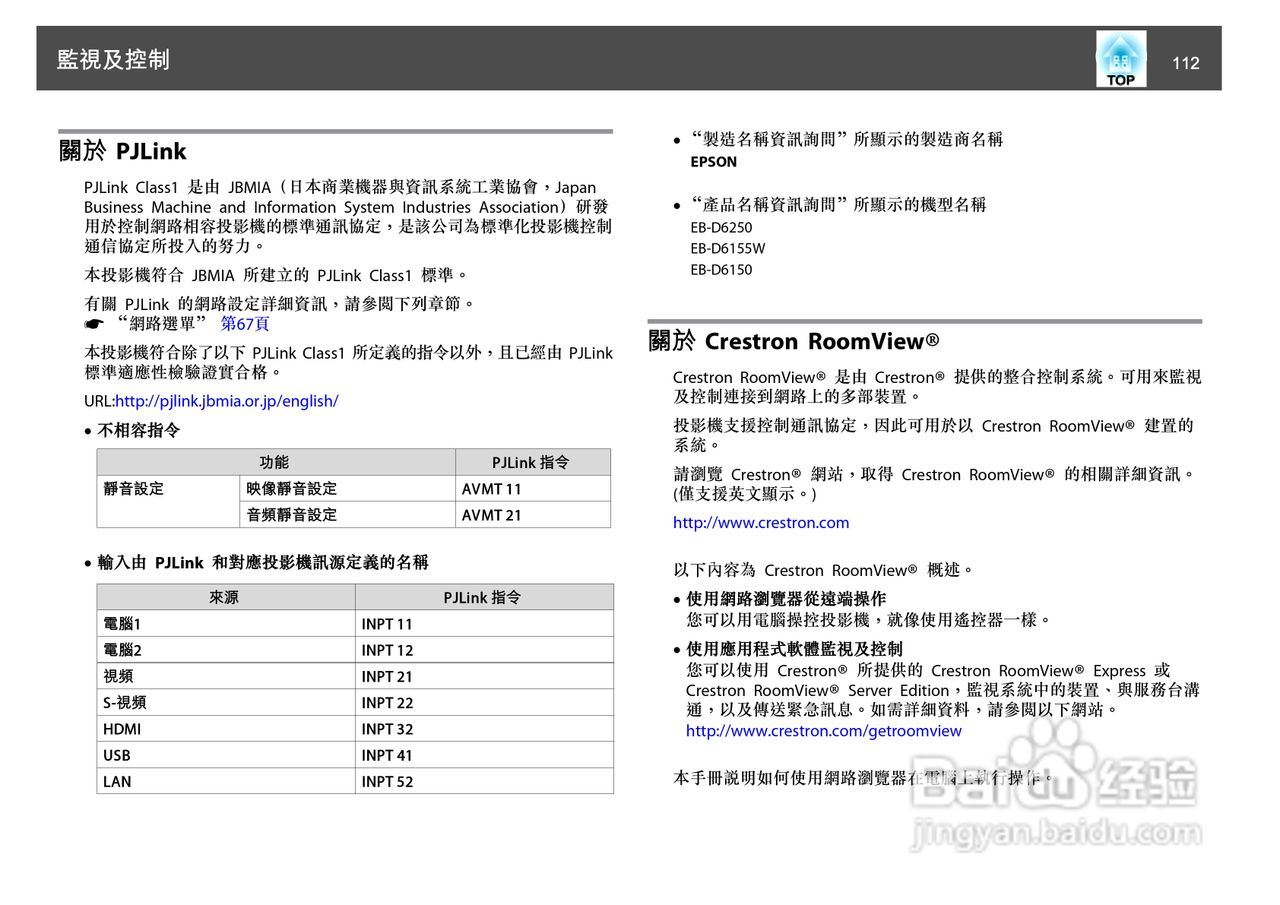Click the 音頻靜音設定 cell
Image resolution: width=1280 pixels, height=905 pixels.
tap(347, 514)
